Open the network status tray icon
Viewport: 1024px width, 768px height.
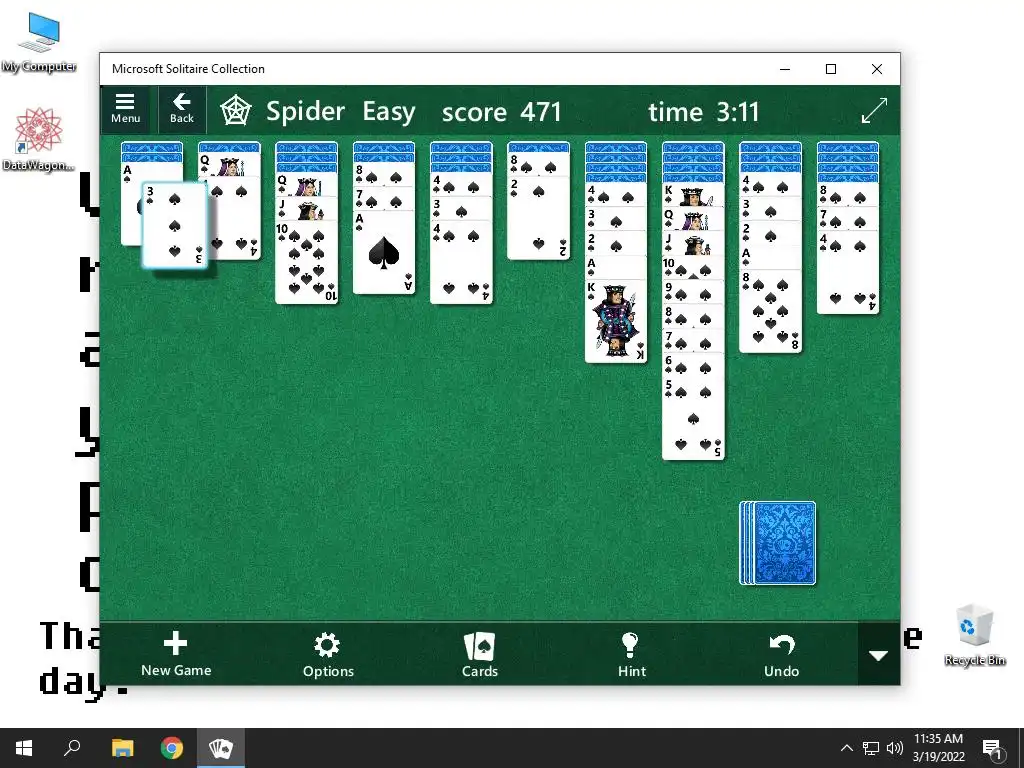coord(871,748)
